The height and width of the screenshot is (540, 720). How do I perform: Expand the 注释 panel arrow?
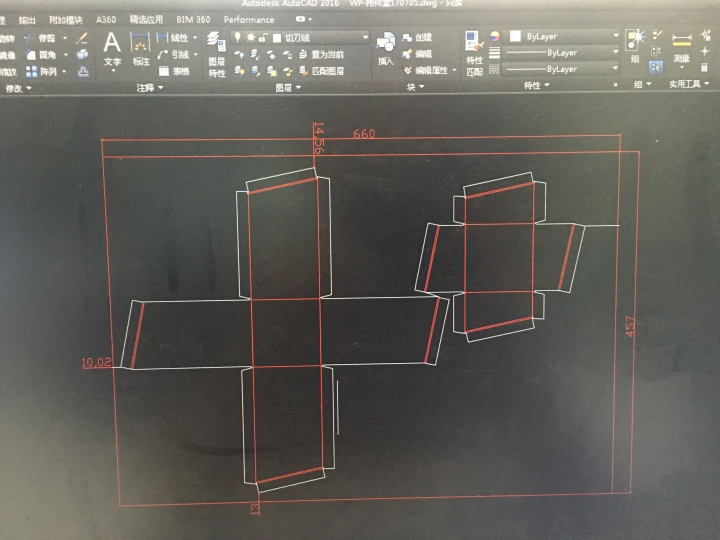(160, 88)
